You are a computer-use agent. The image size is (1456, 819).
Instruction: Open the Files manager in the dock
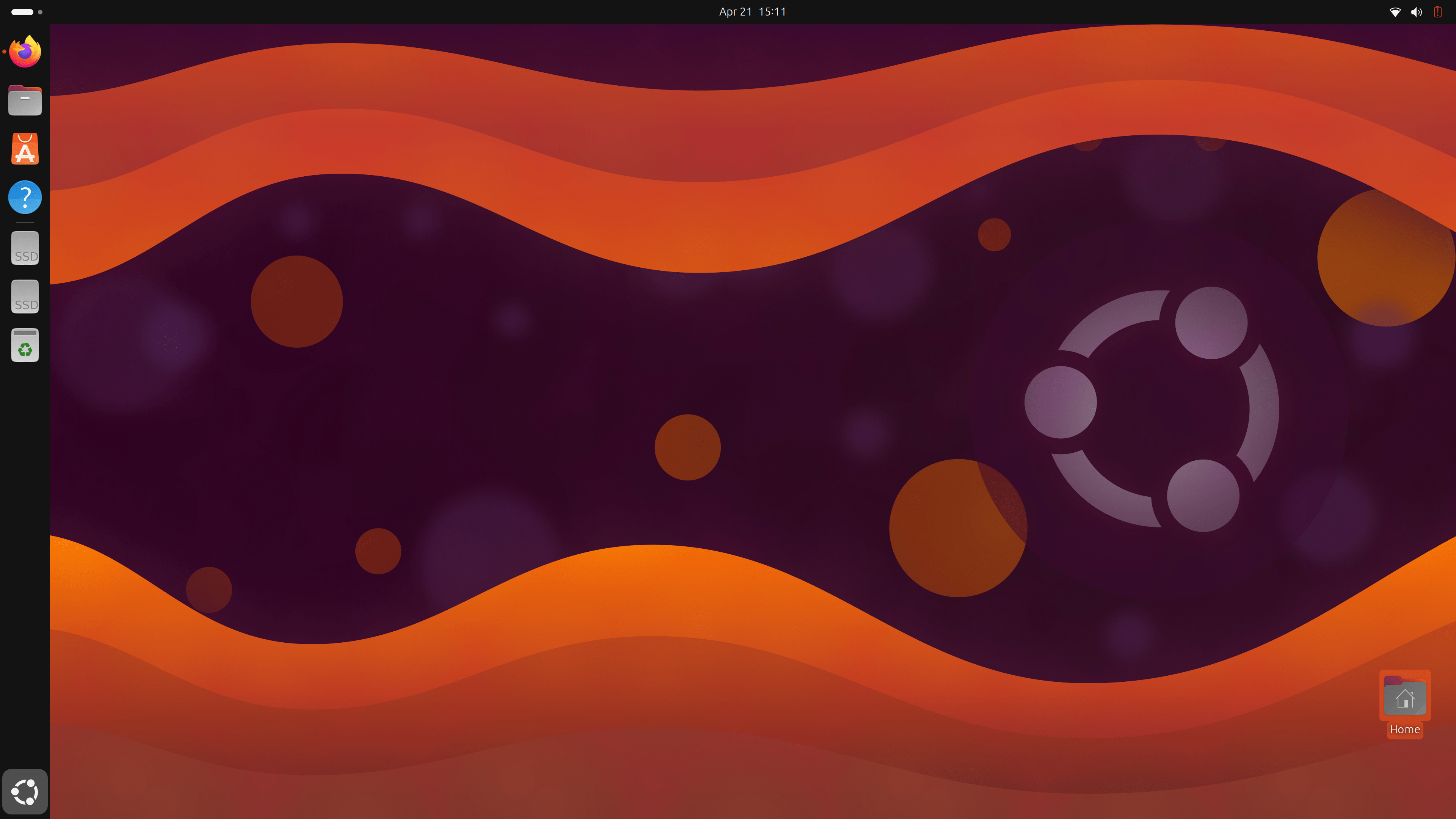point(25,100)
